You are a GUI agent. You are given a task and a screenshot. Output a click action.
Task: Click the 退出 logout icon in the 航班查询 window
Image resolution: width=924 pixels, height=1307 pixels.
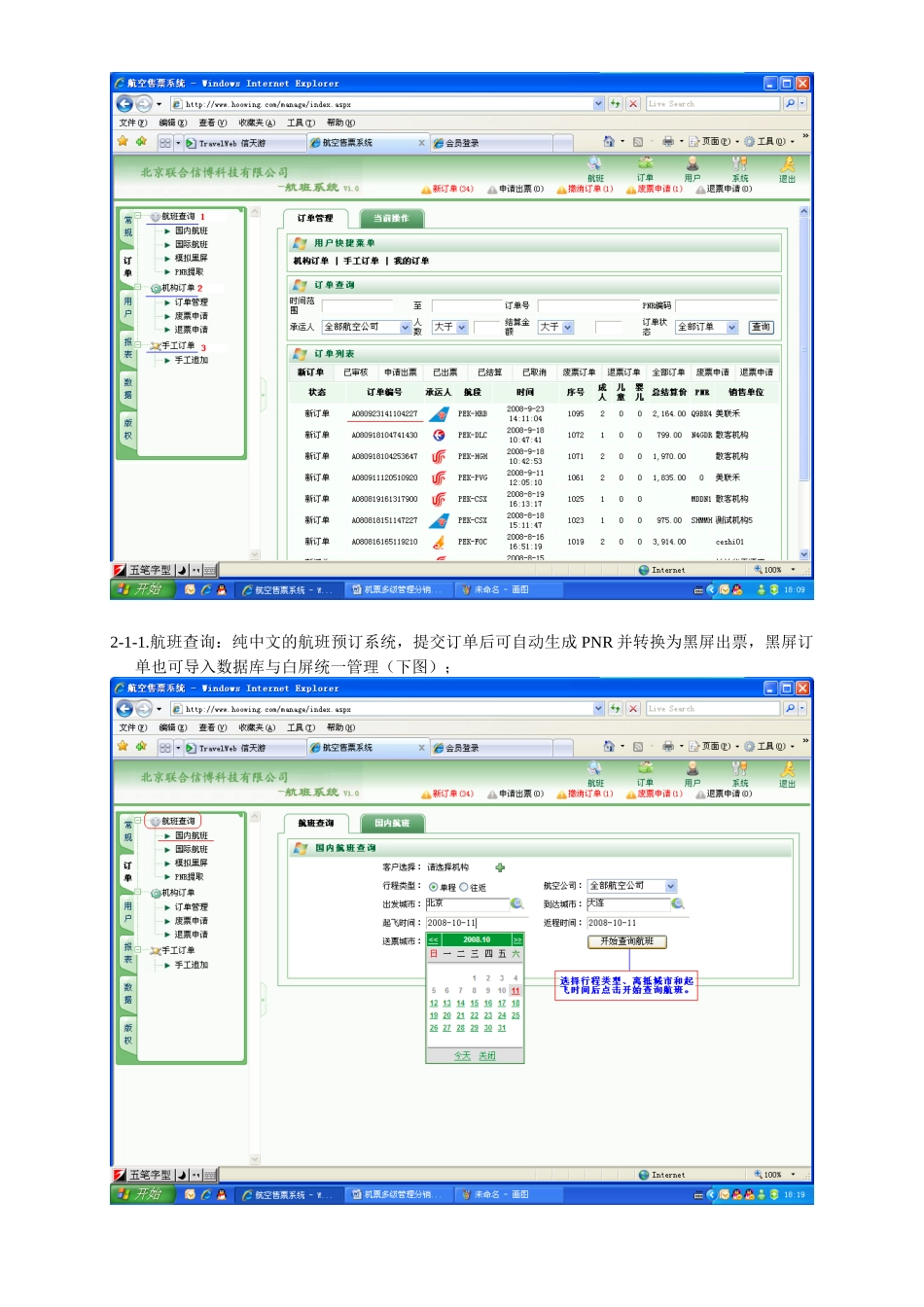coord(788,769)
